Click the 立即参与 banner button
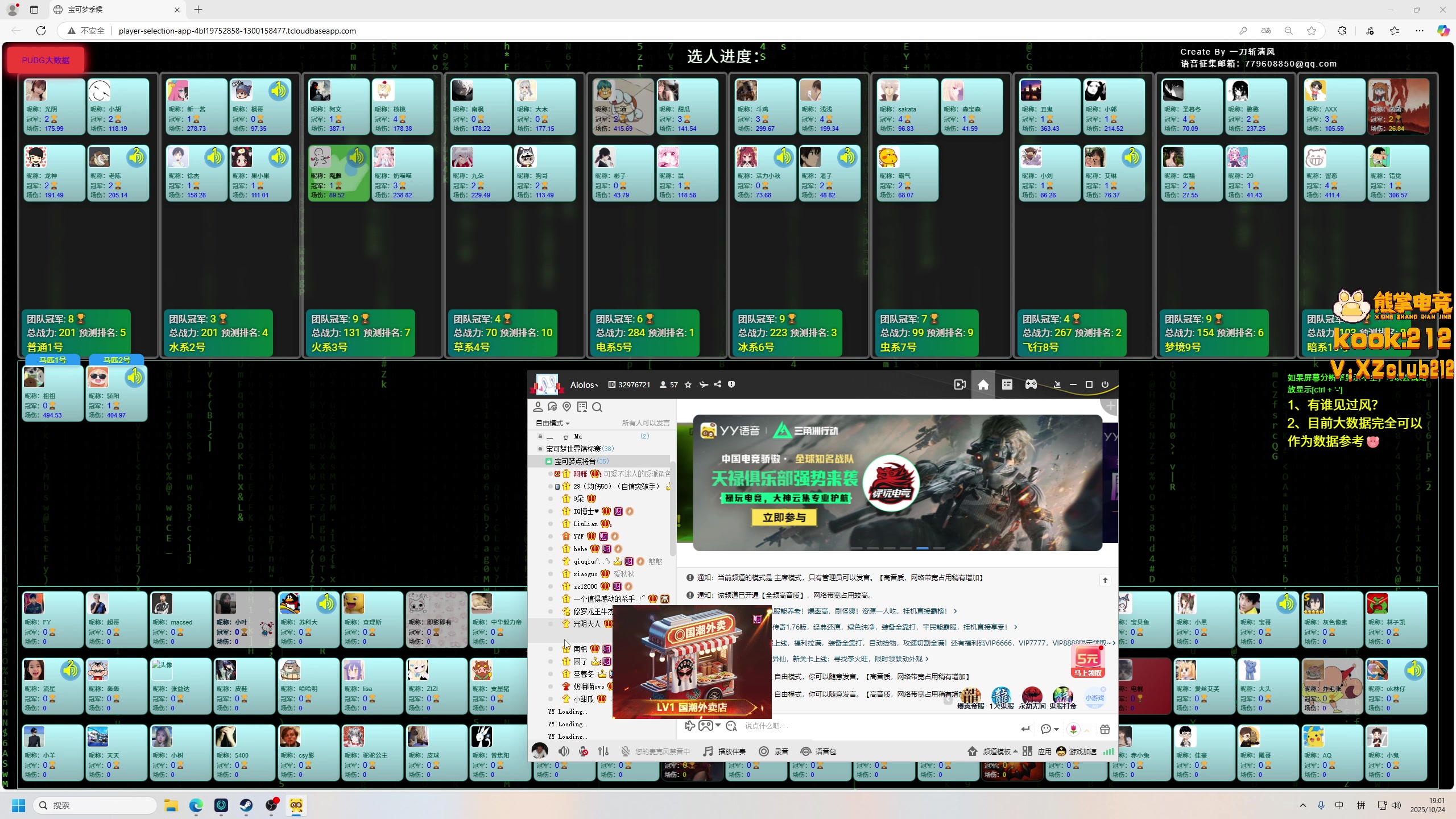 pyautogui.click(x=784, y=518)
